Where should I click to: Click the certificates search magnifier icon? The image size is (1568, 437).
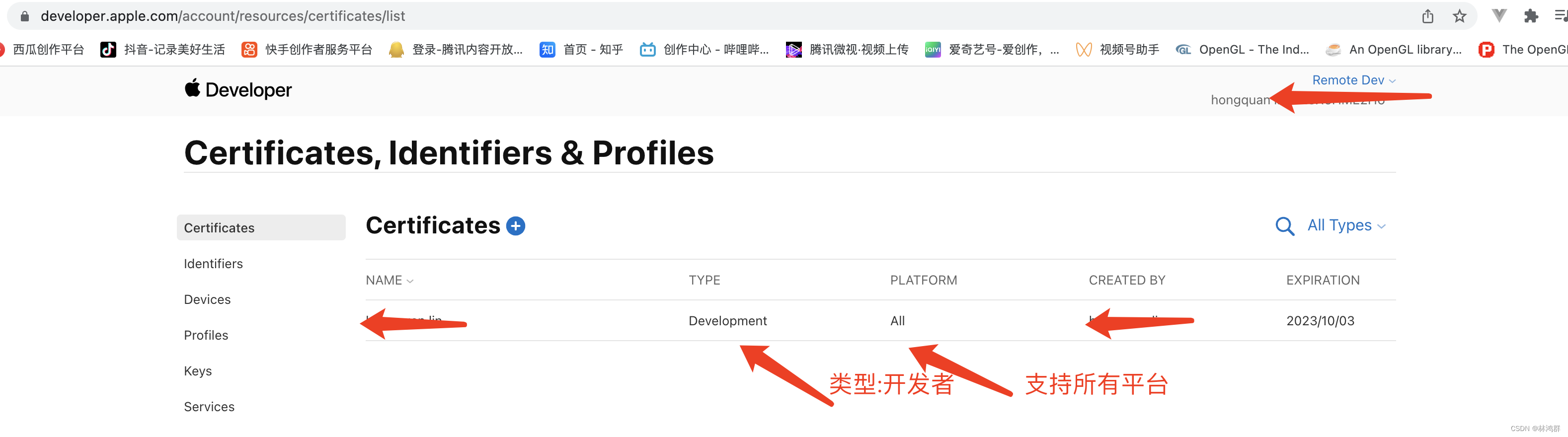[x=1284, y=226]
